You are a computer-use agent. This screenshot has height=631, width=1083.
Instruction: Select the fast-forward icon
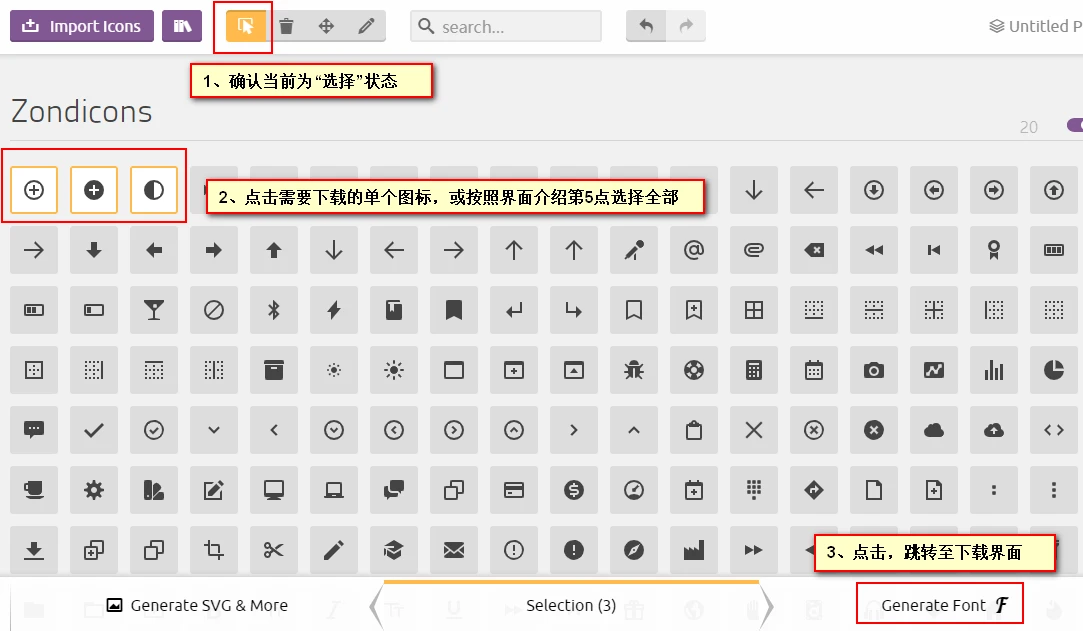754,550
